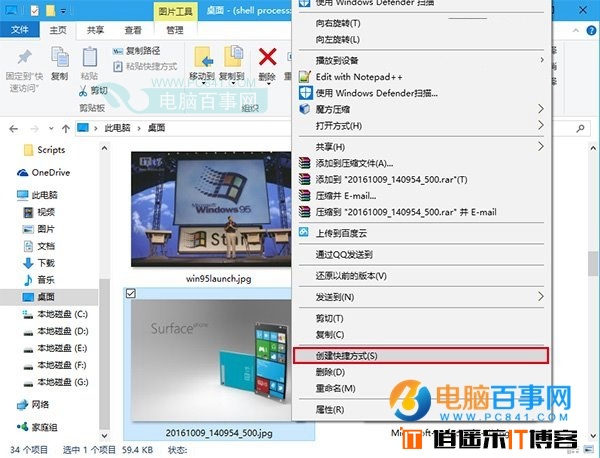Select the Scripts folder in sidebar
This screenshot has height=458, width=600.
44,150
